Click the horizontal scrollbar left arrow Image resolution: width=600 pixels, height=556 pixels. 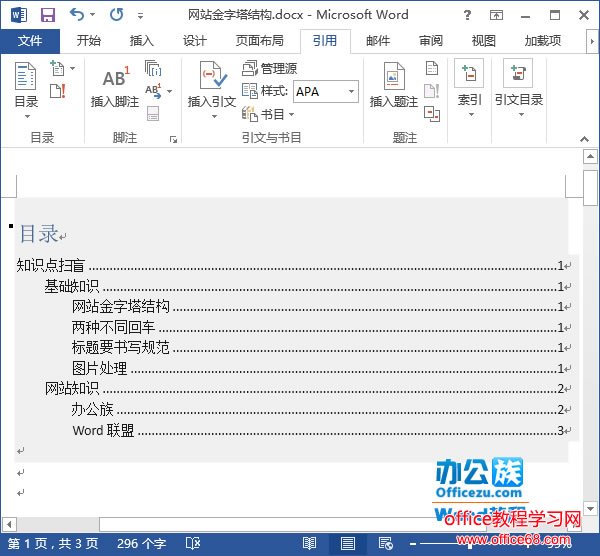click(x=9, y=524)
